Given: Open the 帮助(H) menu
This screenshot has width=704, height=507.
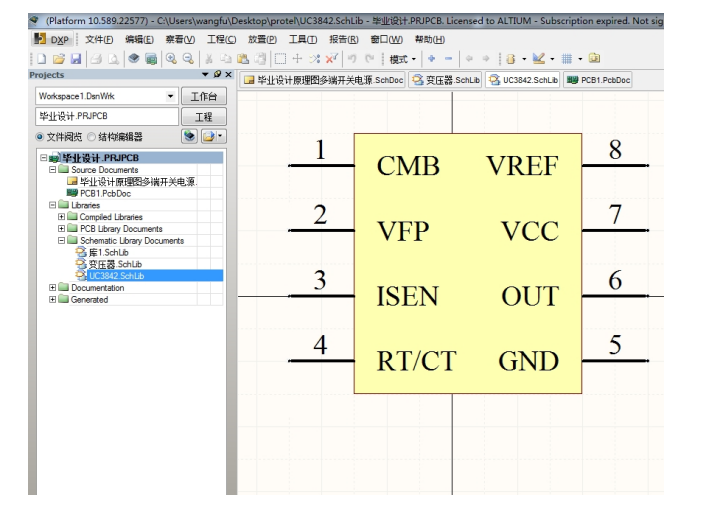Looking at the screenshot, I should 430,40.
